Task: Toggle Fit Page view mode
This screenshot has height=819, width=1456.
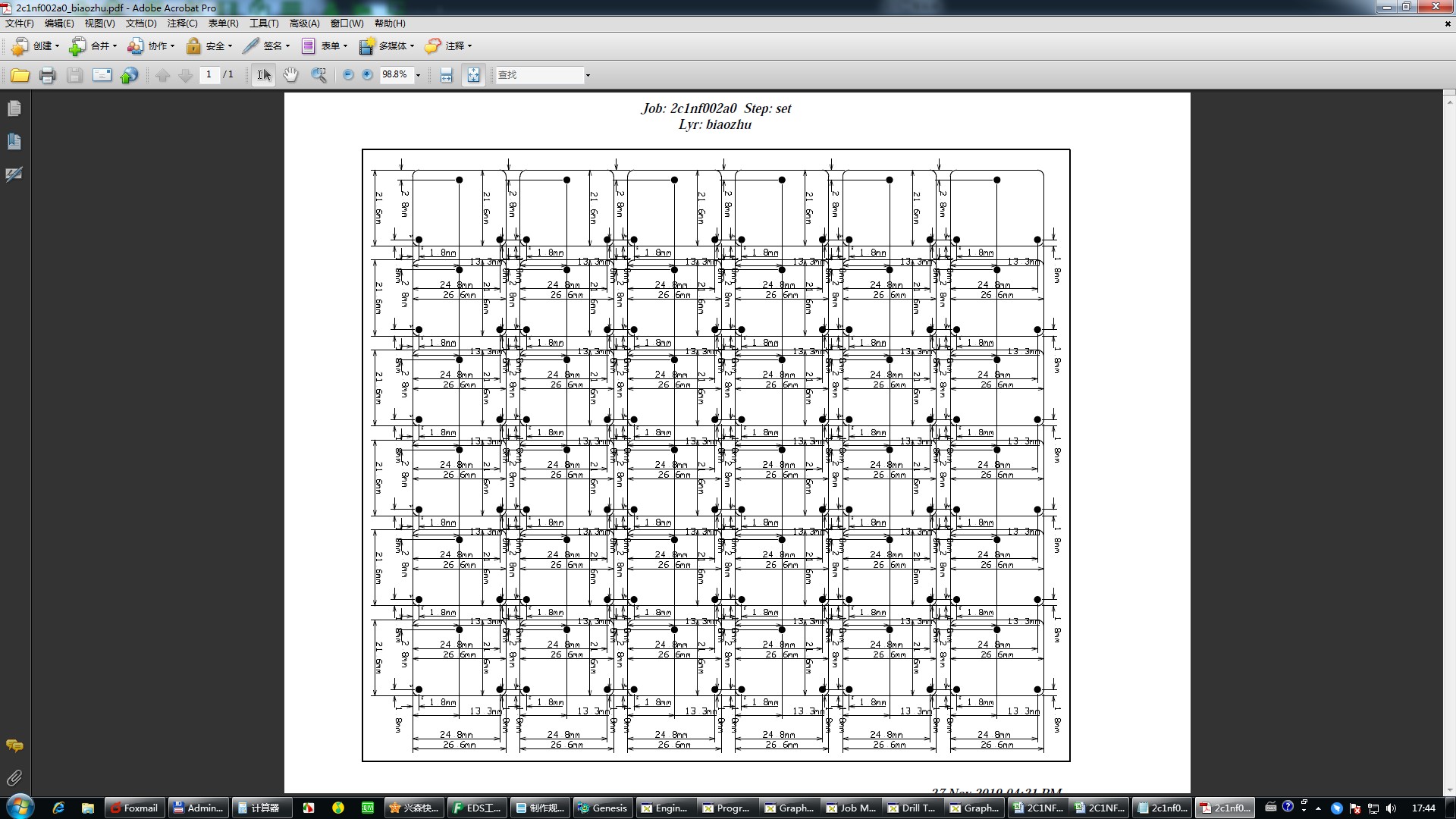Action: (x=473, y=75)
